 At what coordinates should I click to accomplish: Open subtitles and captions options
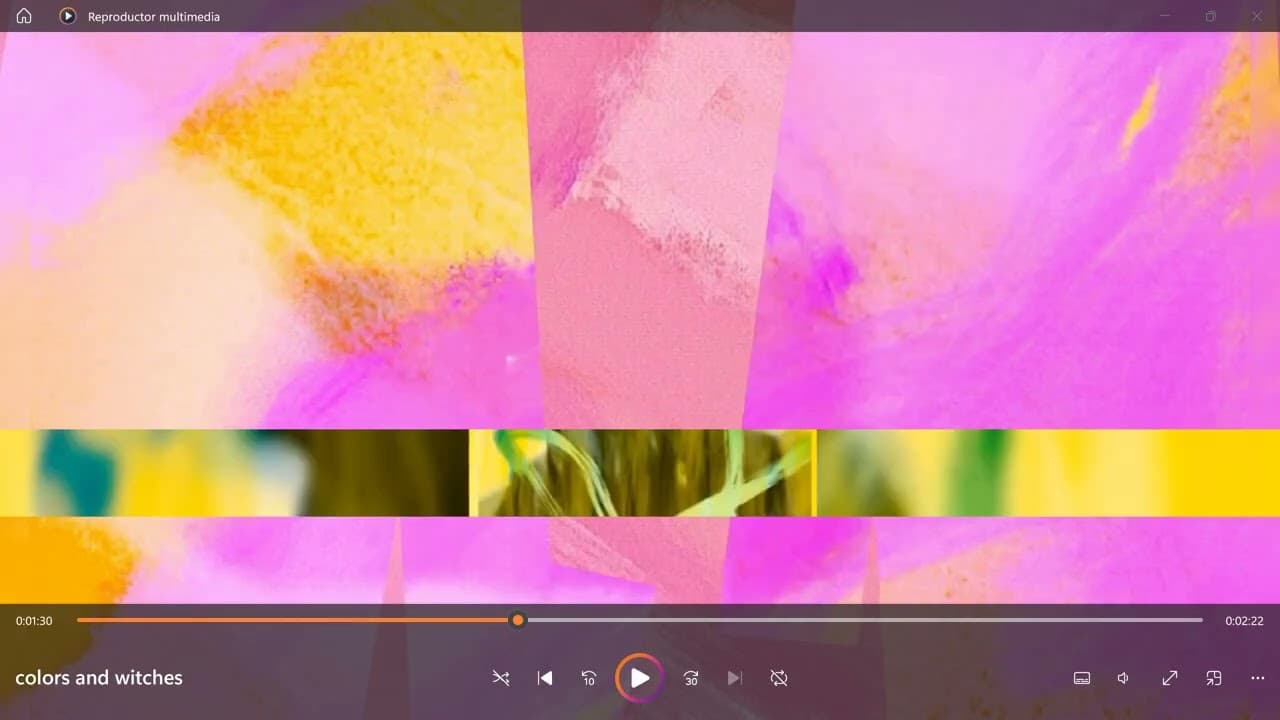pos(1082,678)
